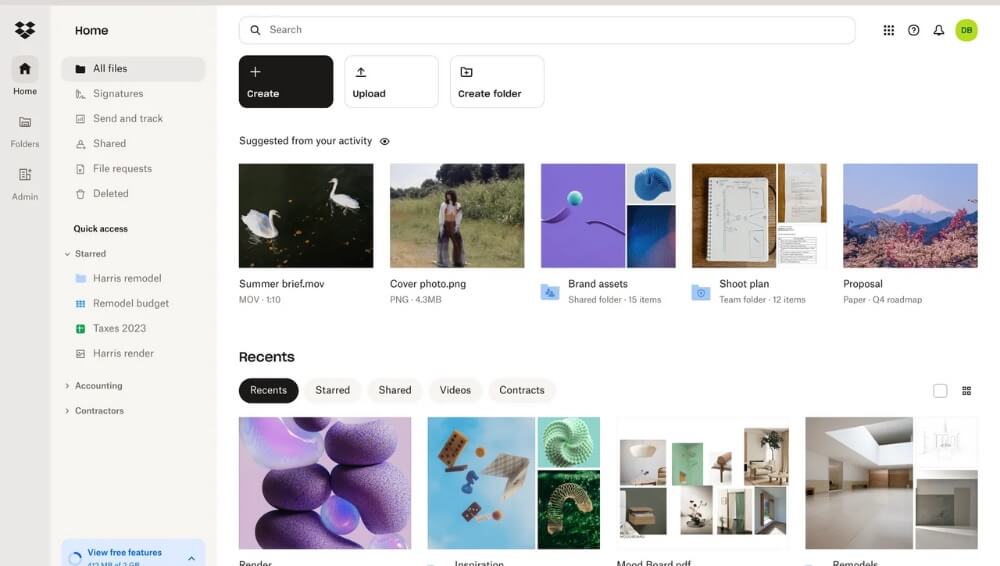The image size is (1000, 566).
Task: Tick the select-all checkbox in Recents
Action: [940, 391]
